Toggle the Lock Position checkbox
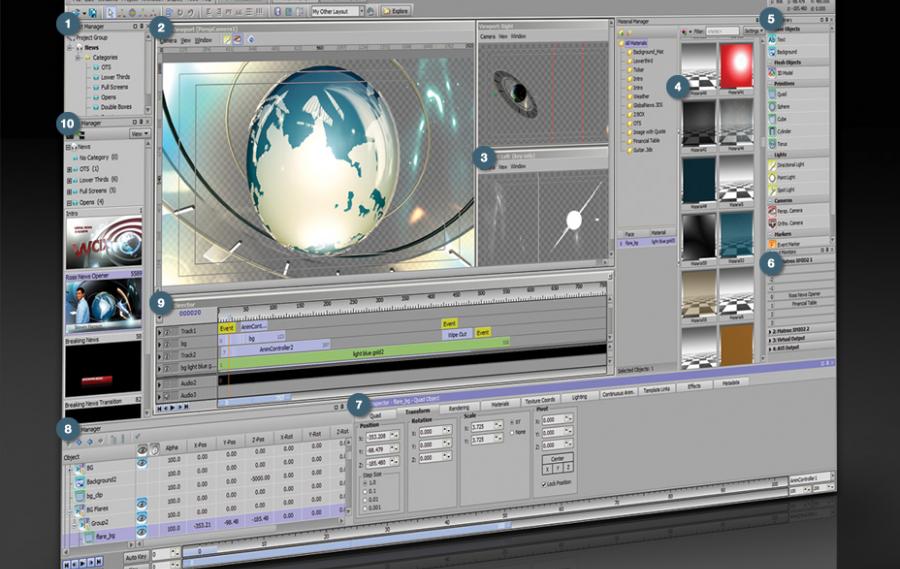Image resolution: width=900 pixels, height=569 pixels. pos(544,484)
